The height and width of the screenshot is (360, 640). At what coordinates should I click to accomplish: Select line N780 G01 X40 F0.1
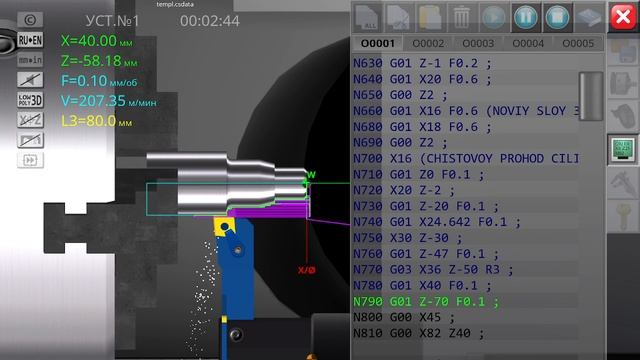(x=465, y=286)
